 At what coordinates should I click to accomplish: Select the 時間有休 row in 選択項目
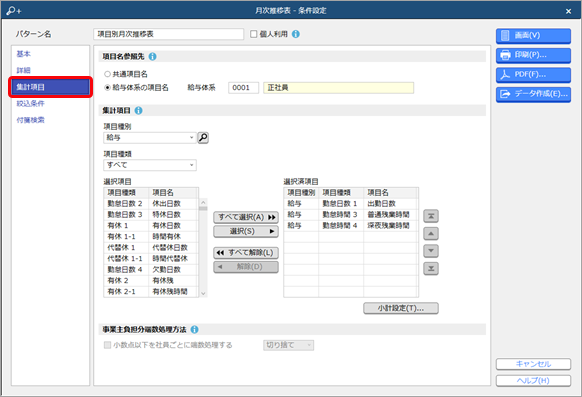pos(151,237)
